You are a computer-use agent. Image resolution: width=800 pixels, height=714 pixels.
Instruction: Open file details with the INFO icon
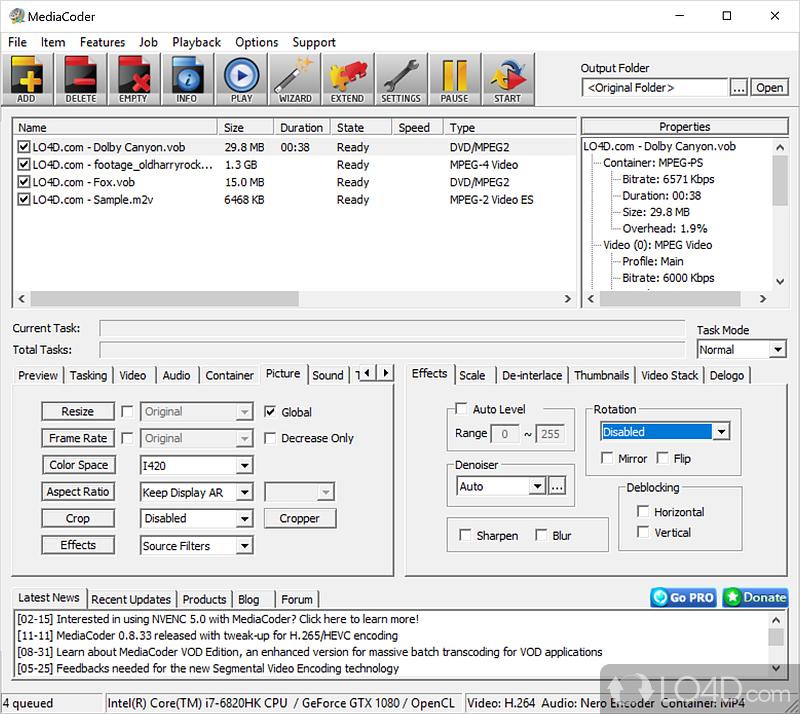point(187,79)
